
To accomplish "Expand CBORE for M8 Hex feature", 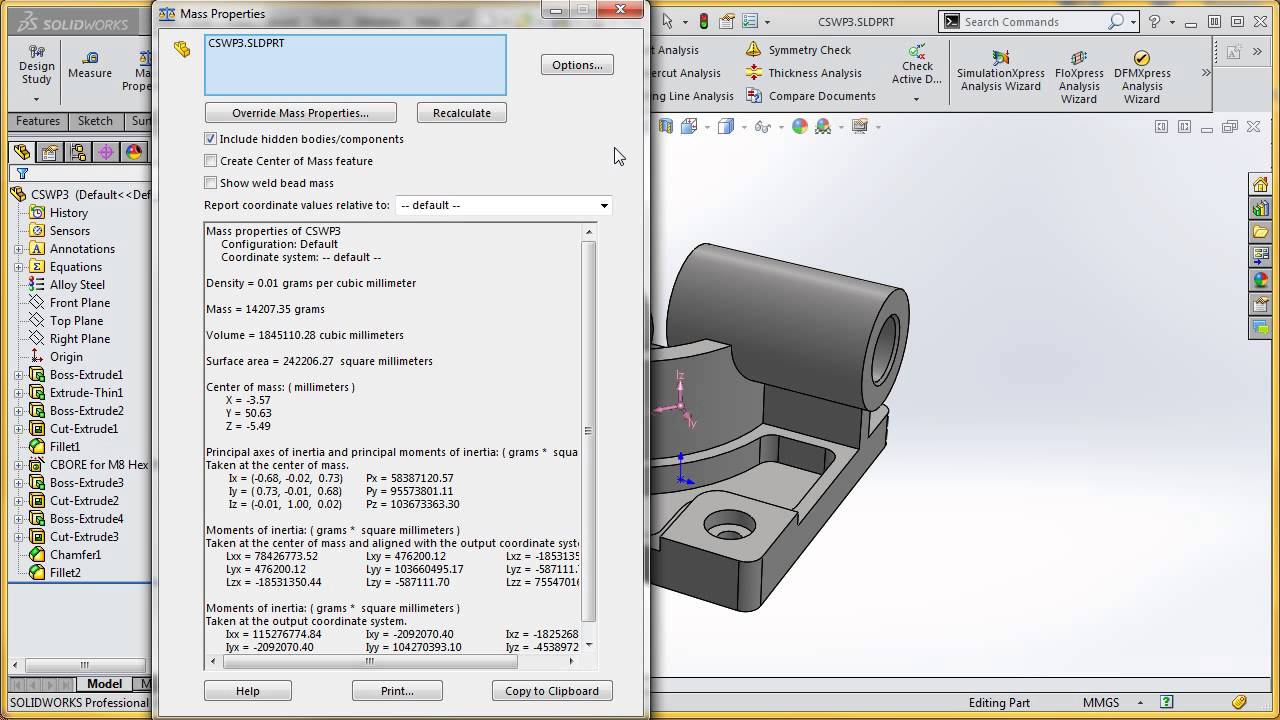I will click(19, 465).
